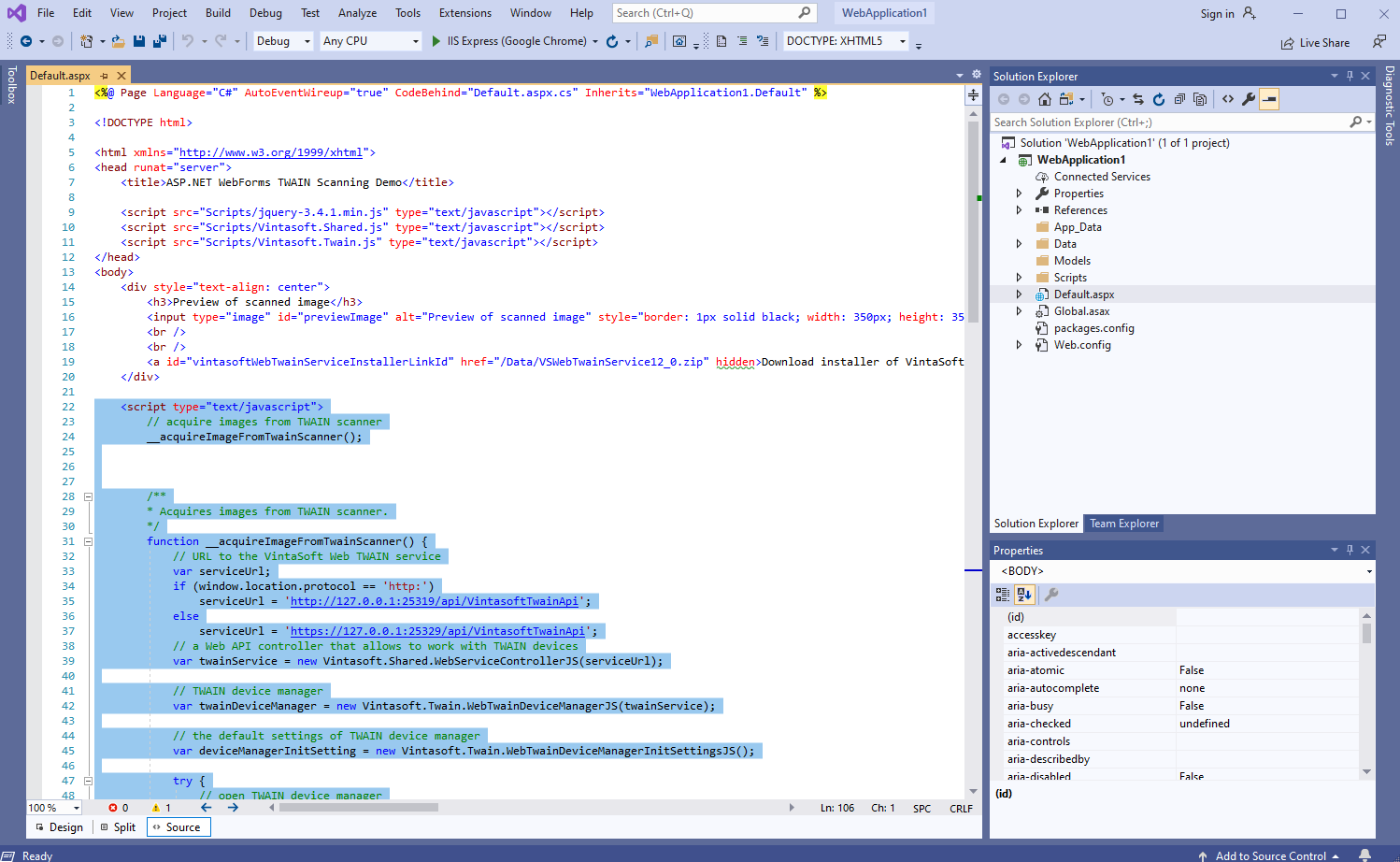1400x862 pixels.
Task: Switch to the Team Explorer tab
Action: pos(1123,524)
